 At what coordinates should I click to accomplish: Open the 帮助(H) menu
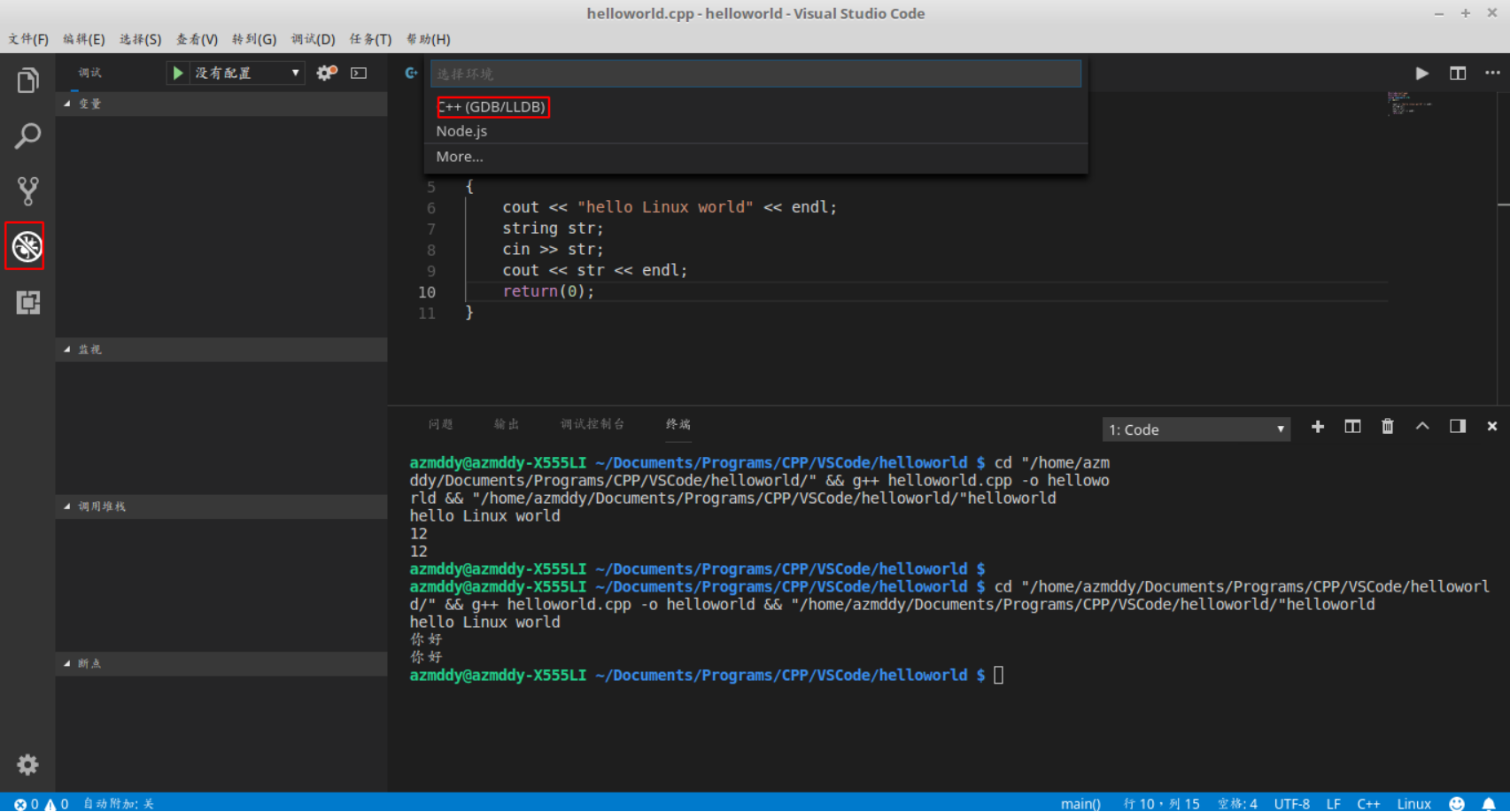[x=428, y=39]
